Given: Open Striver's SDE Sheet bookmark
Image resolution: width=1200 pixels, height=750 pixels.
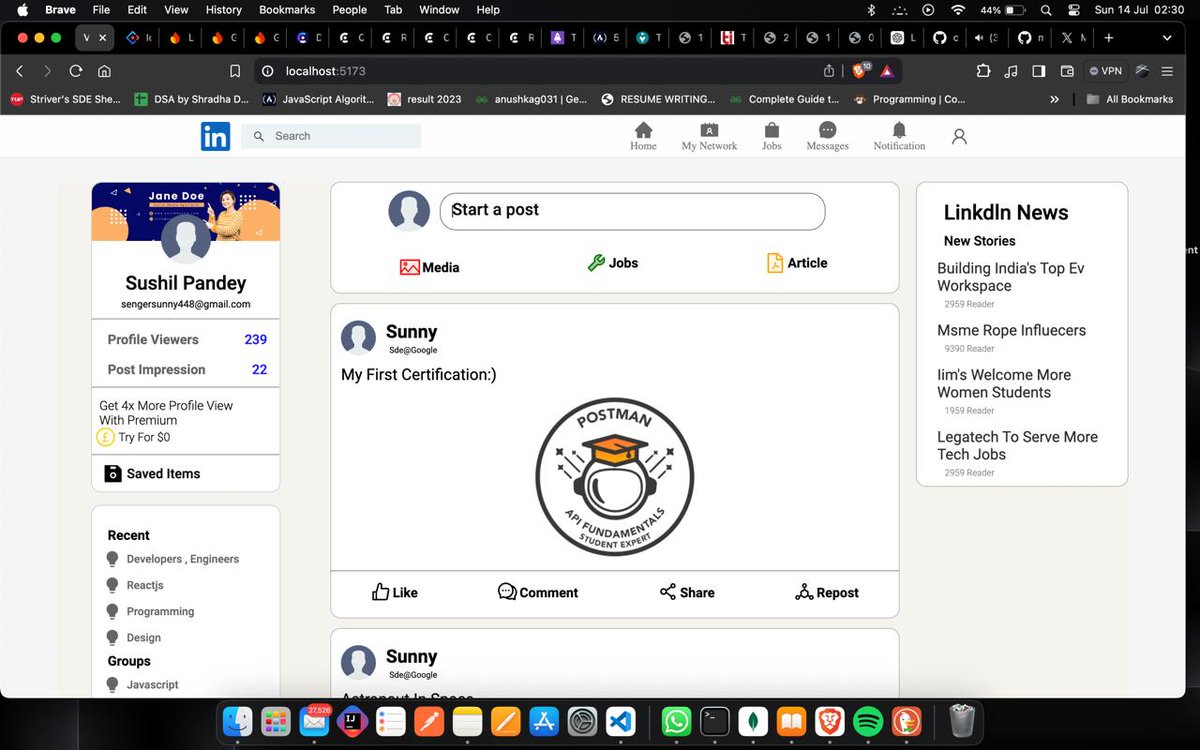Looking at the screenshot, I should coord(65,99).
